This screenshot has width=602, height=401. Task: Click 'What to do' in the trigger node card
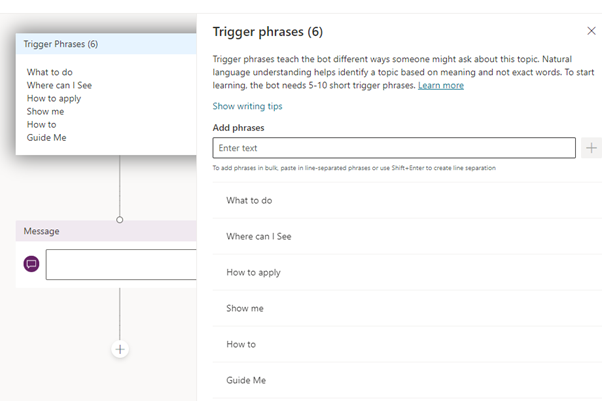[x=50, y=72]
